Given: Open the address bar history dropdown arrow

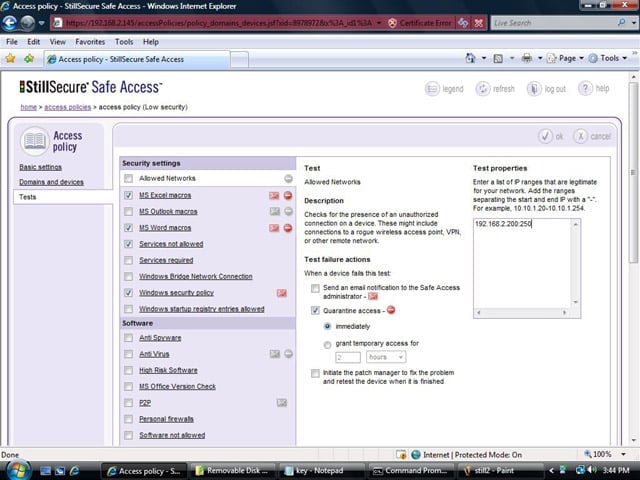Looking at the screenshot, I should pyautogui.click(x=379, y=23).
